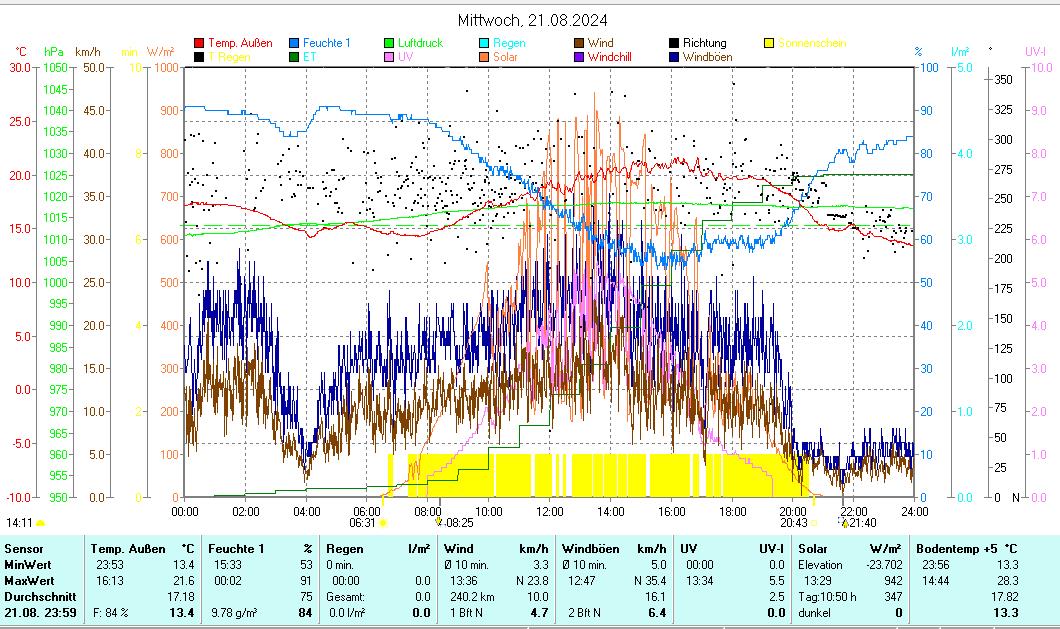The height and width of the screenshot is (629, 1060).
Task: Click the blue Feuchte 1 legend swatch
Action: coord(294,43)
